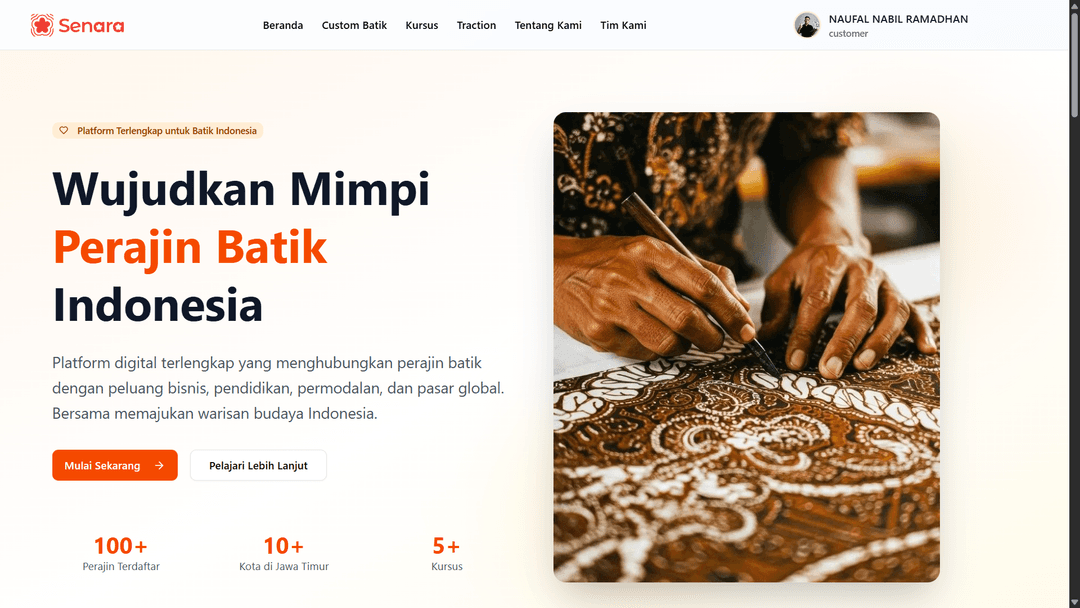The image size is (1080, 608).
Task: Click the scrollbar down arrow
Action: 1074,602
